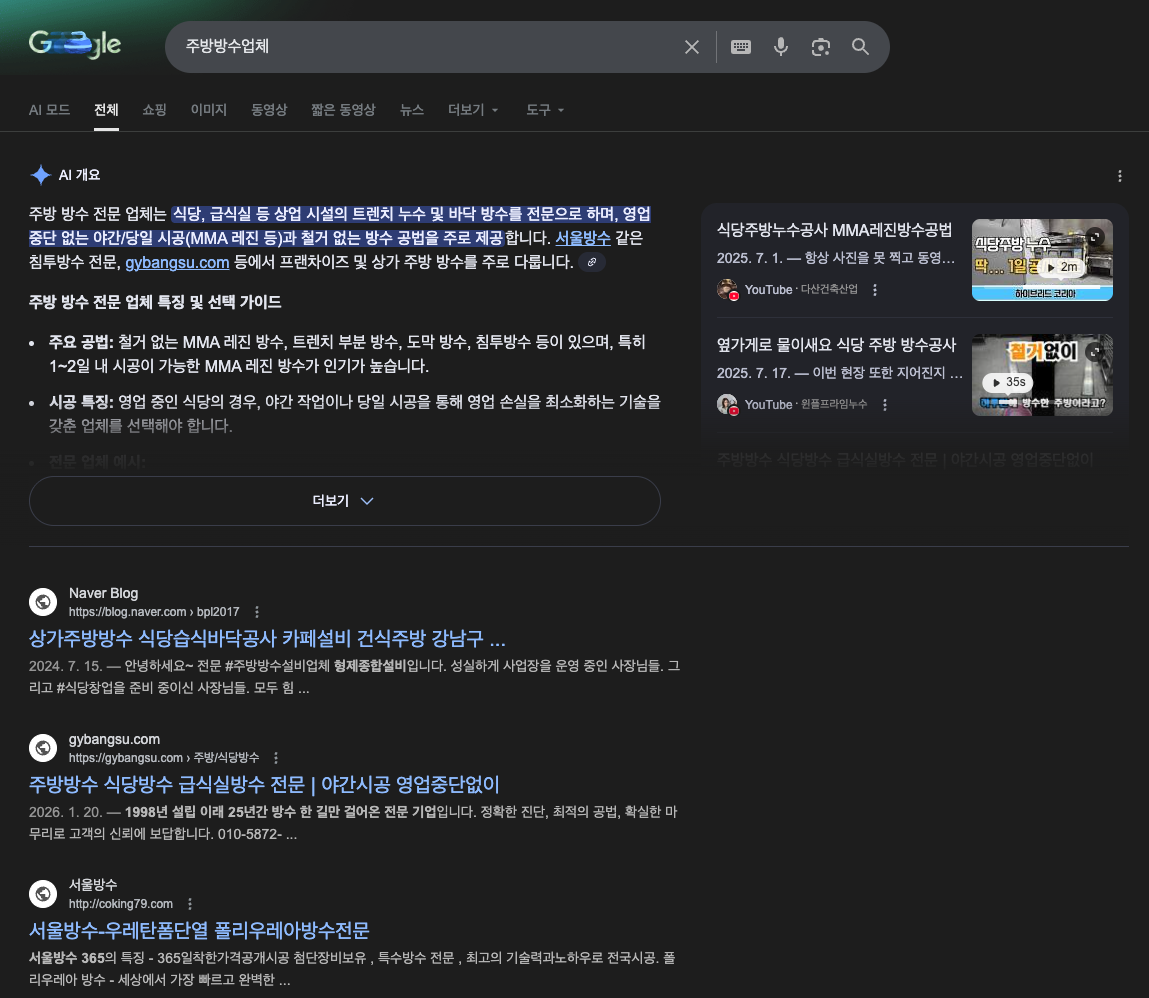
Task: Click the share link icon after AI overview text
Action: click(592, 262)
